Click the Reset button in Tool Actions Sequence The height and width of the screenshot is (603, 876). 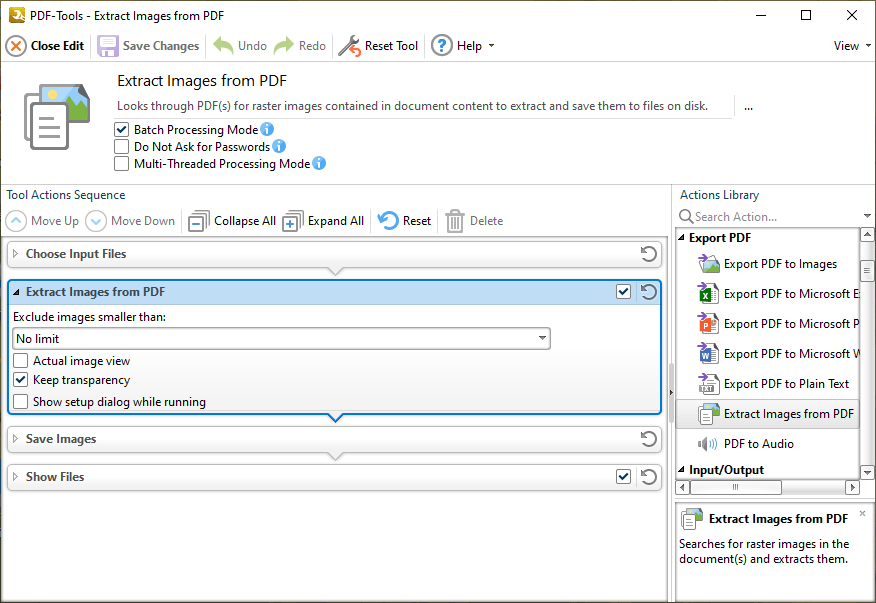pyautogui.click(x=405, y=221)
